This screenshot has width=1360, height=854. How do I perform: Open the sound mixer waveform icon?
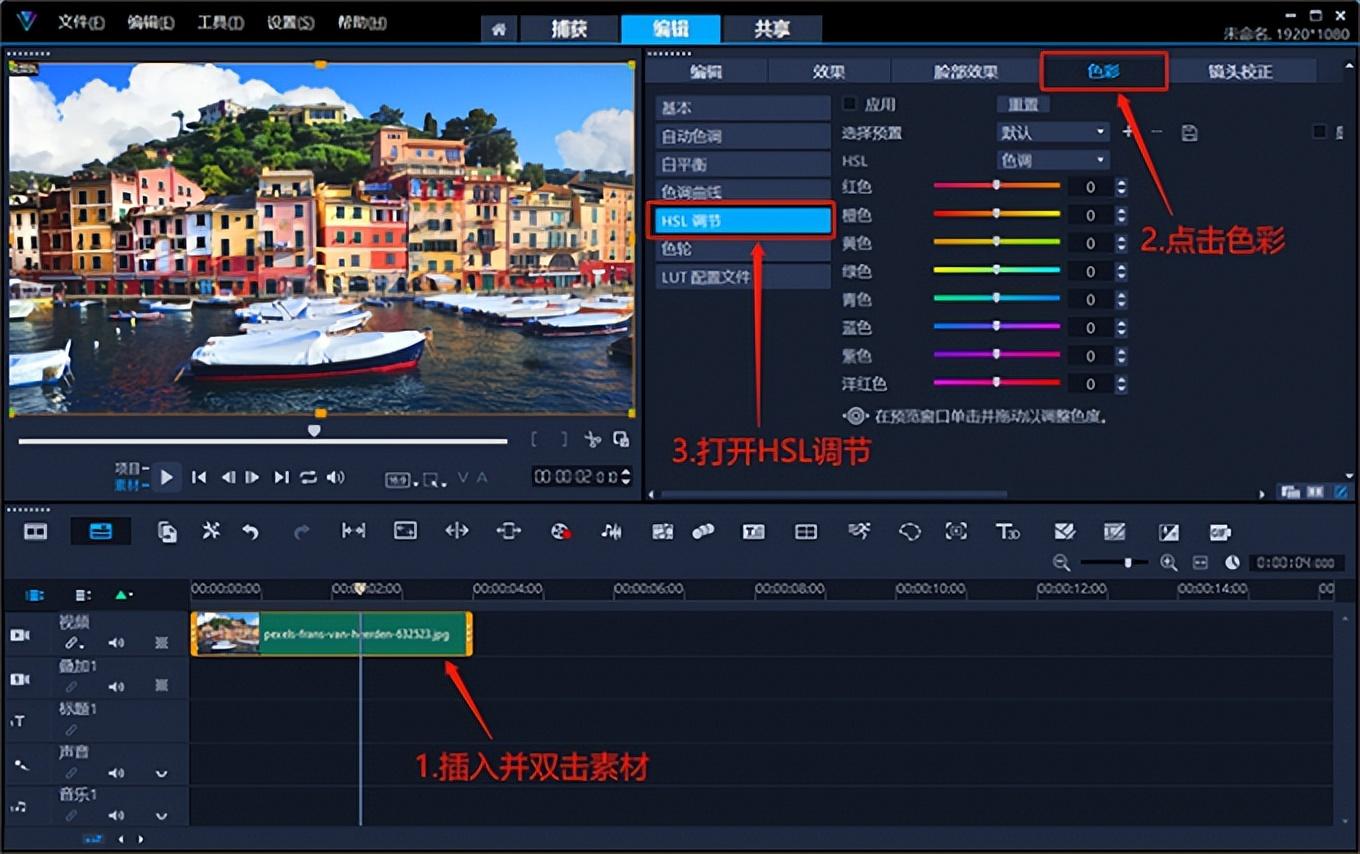(x=611, y=532)
